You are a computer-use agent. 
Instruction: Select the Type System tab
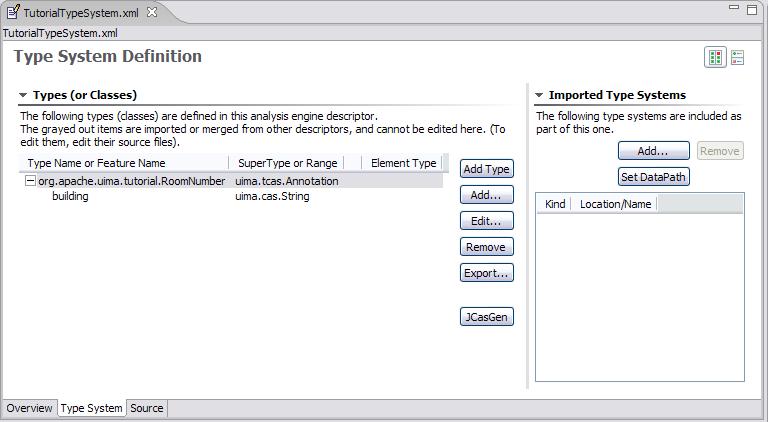(x=91, y=408)
